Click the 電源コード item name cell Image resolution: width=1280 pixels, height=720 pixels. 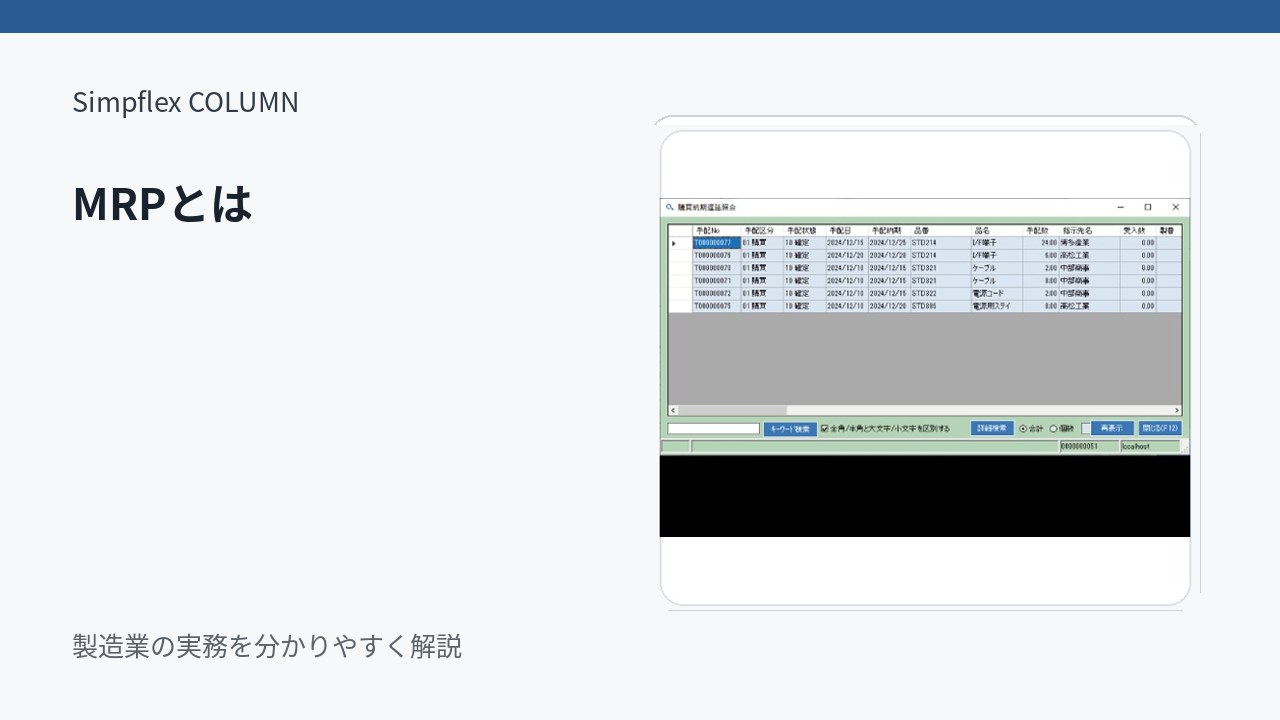[x=996, y=294]
